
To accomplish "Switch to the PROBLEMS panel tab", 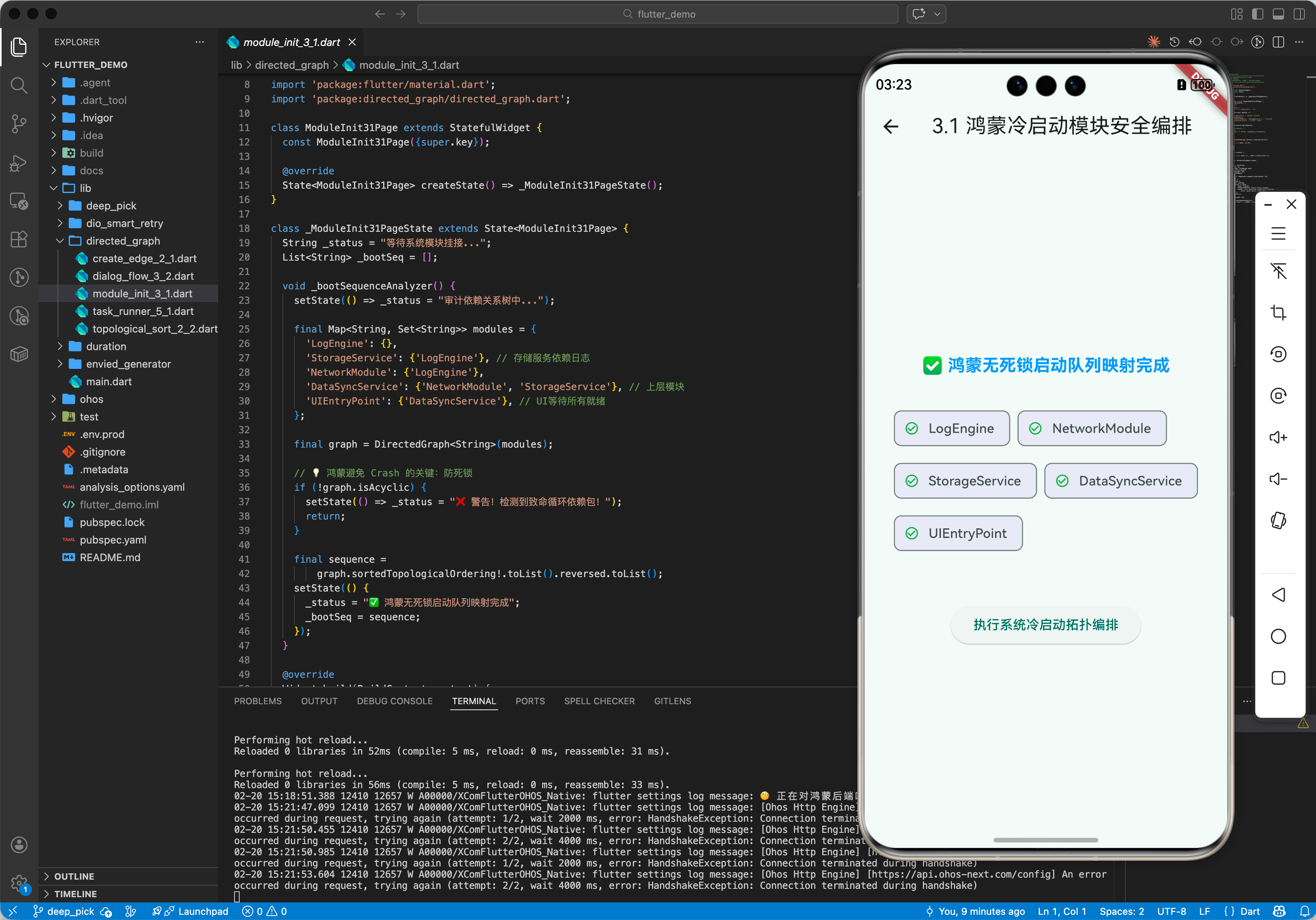I will pyautogui.click(x=257, y=701).
